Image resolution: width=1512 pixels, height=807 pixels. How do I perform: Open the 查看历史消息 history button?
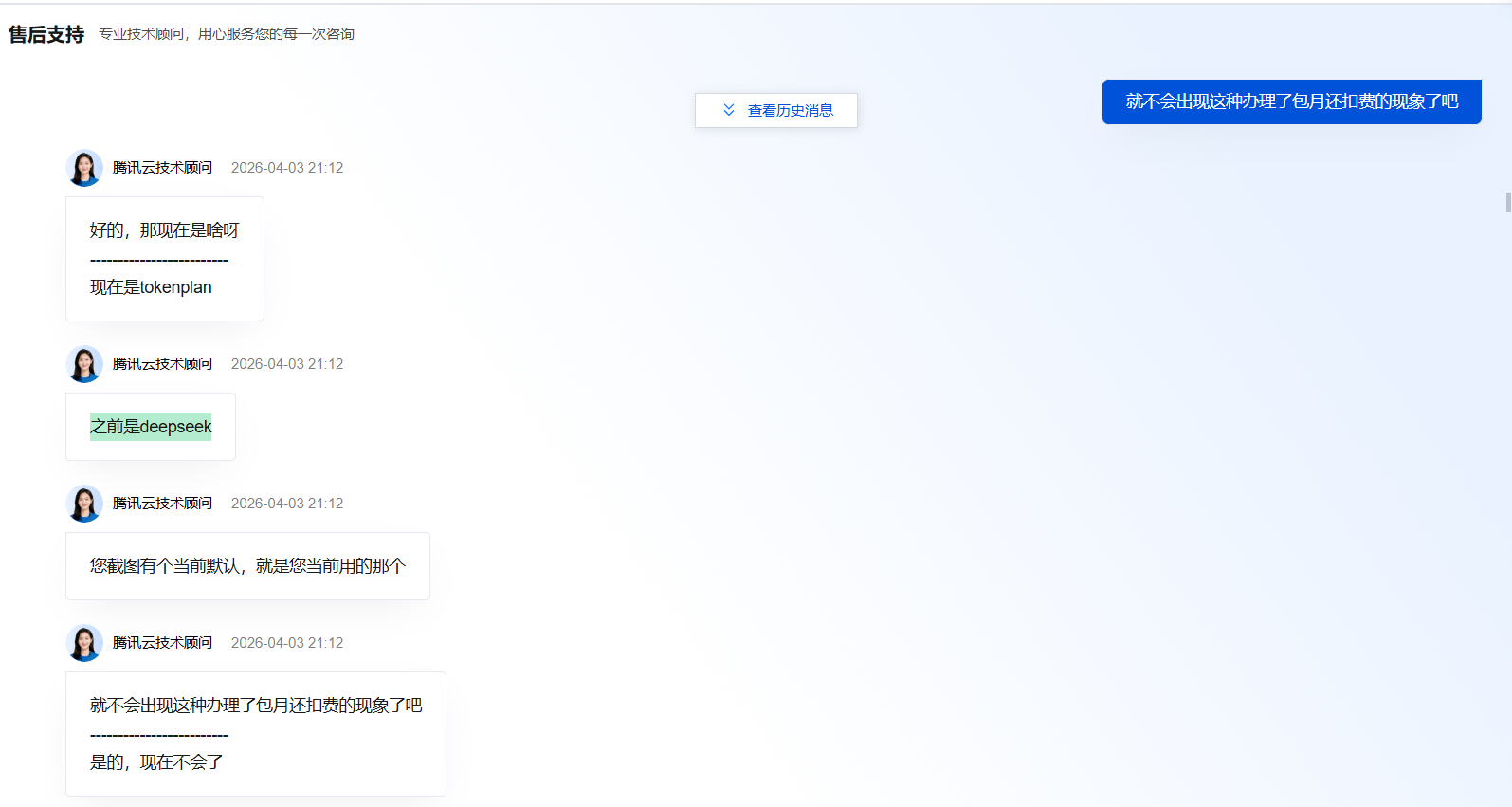coord(775,110)
